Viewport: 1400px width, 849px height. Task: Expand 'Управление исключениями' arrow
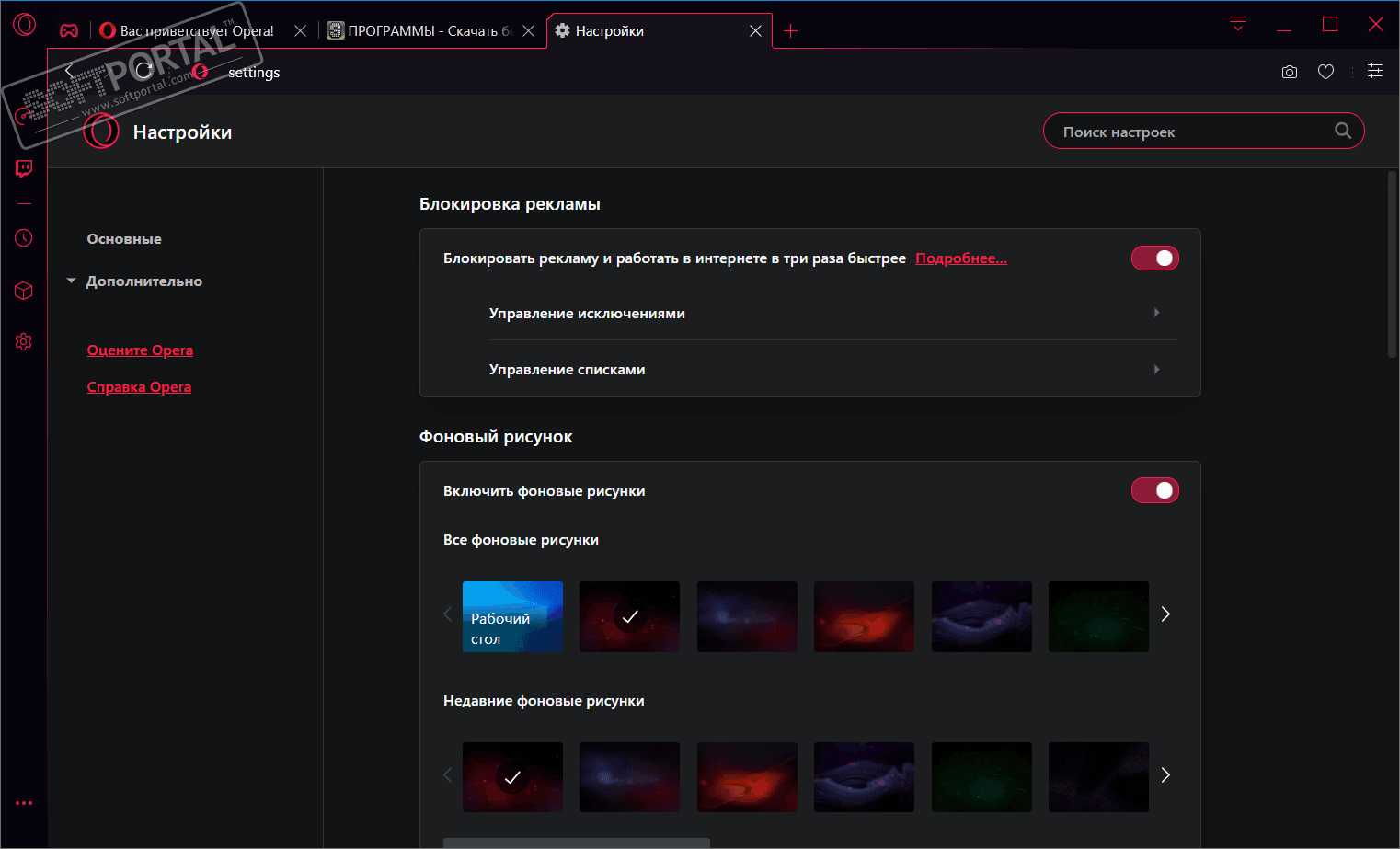click(x=1156, y=313)
